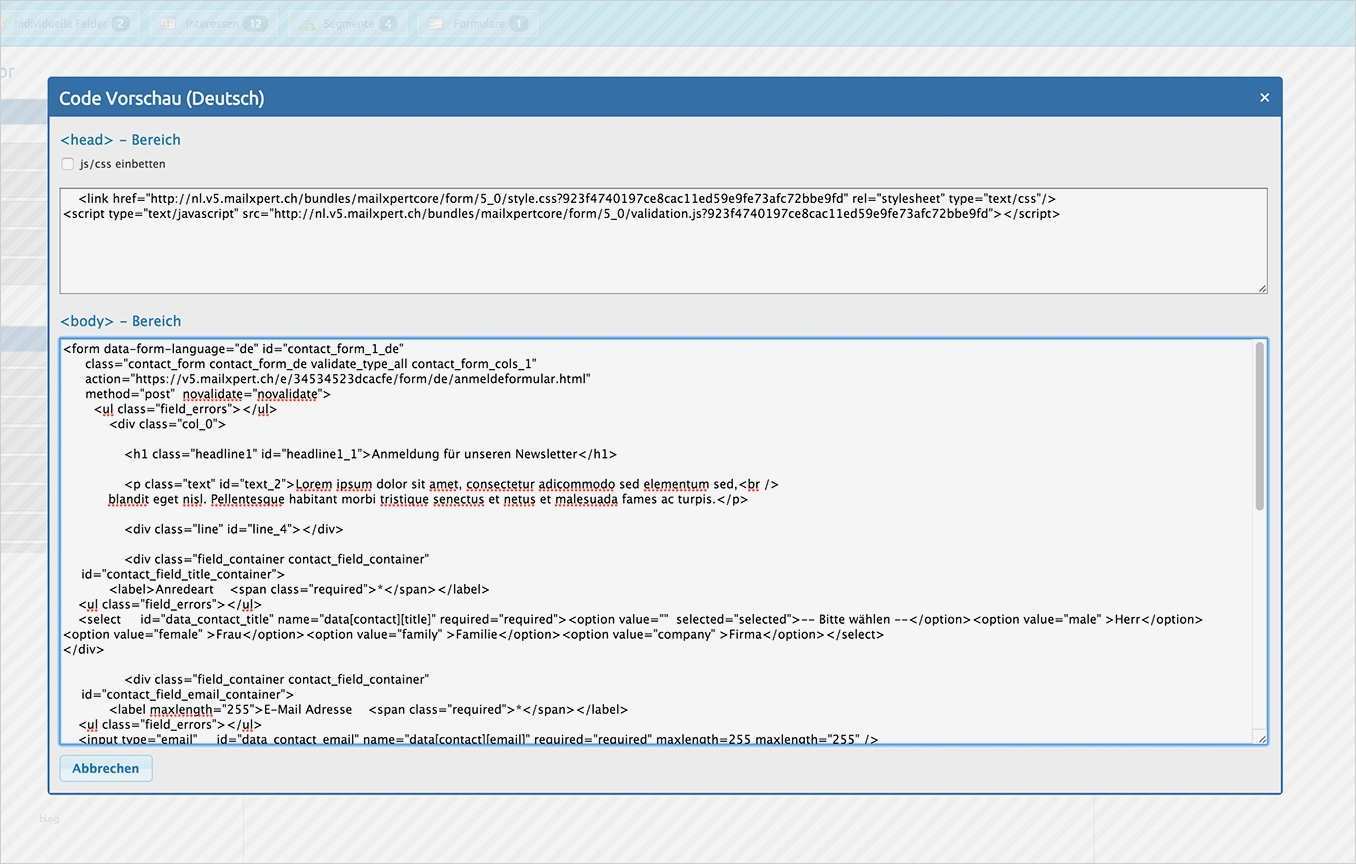
Task: Switch to the Interessen tab
Action: click(x=210, y=22)
